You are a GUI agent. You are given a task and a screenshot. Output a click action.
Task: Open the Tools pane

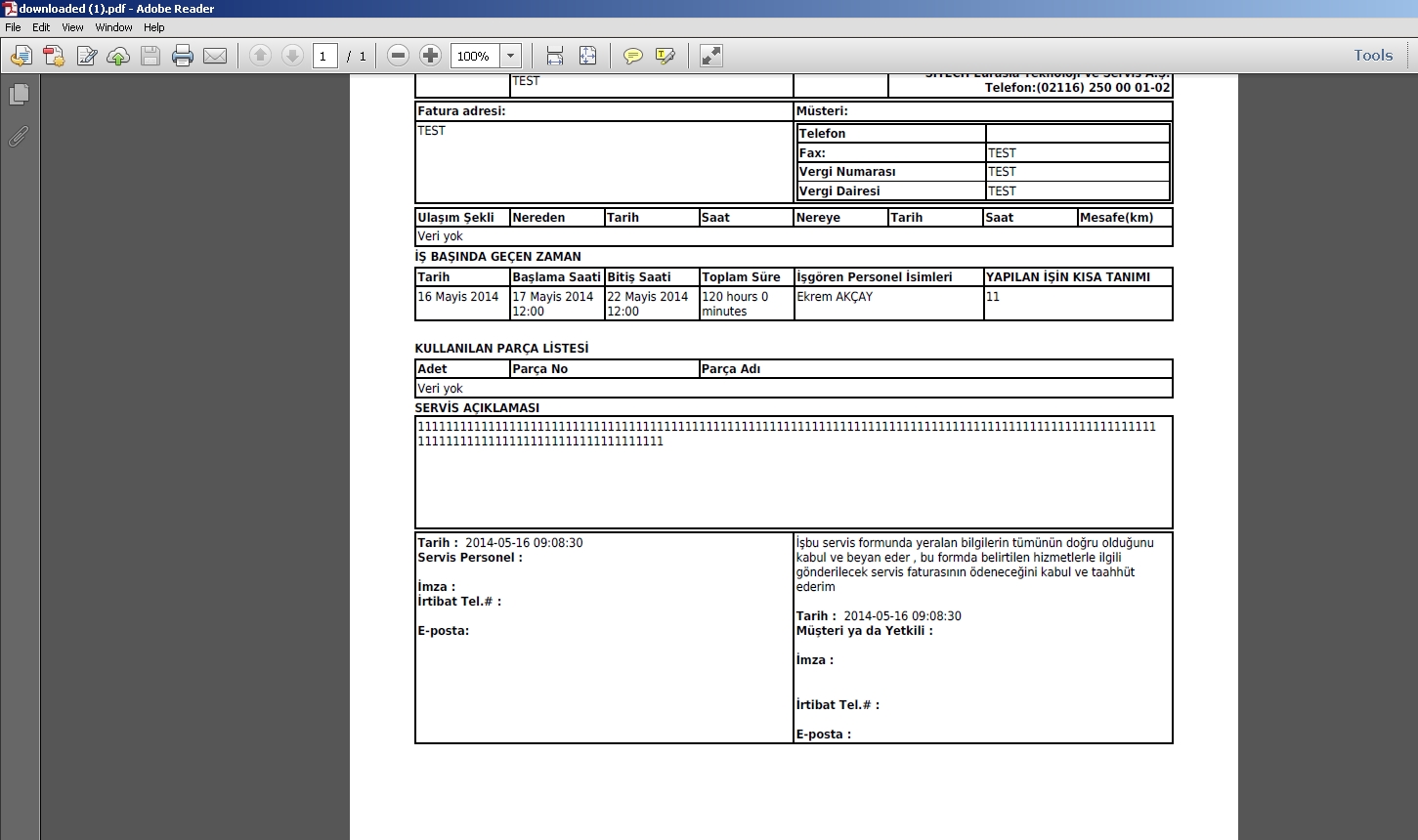1373,55
